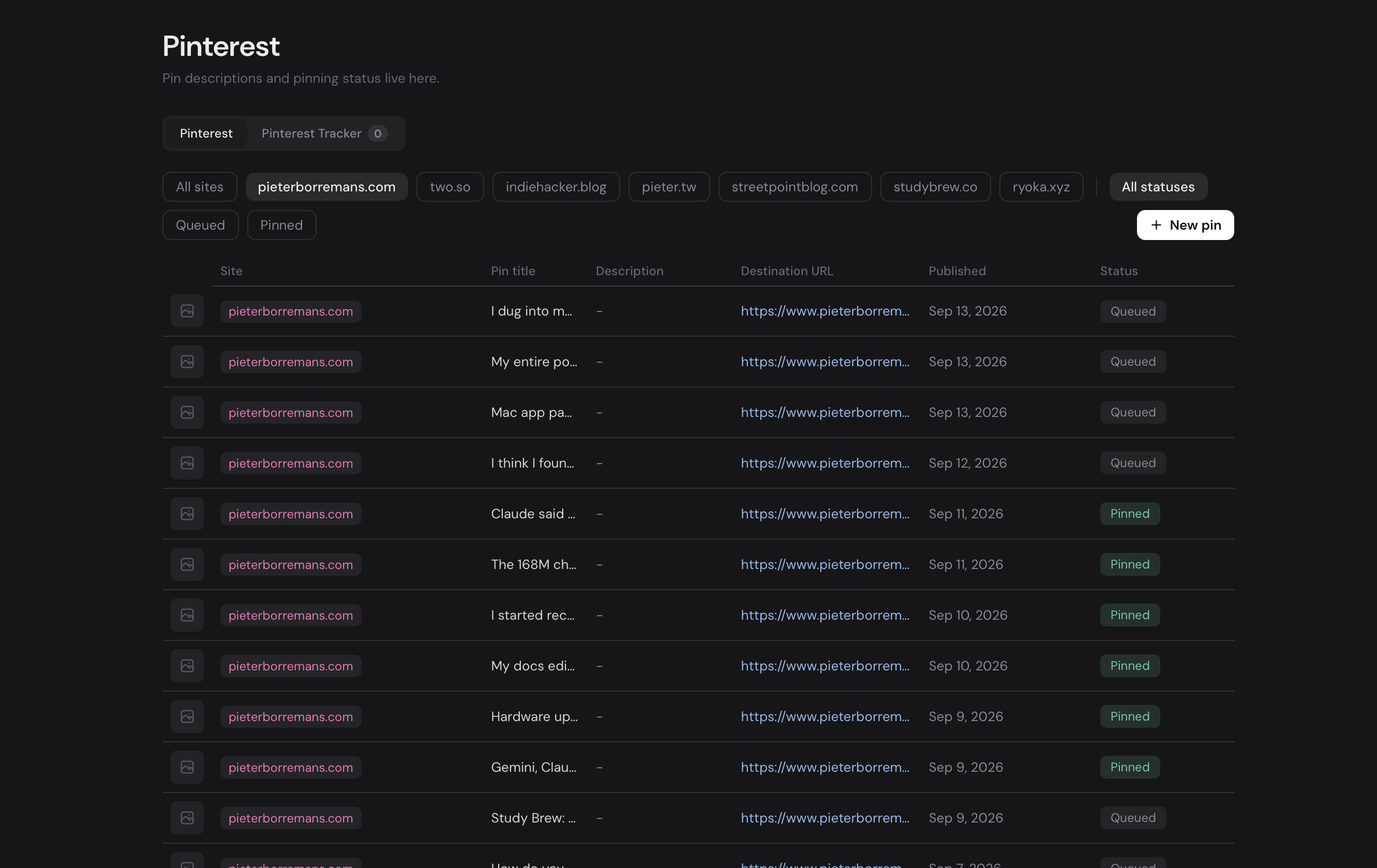The height and width of the screenshot is (868, 1377).
Task: Filter pins by ryoka.xyz site
Action: pos(1041,187)
